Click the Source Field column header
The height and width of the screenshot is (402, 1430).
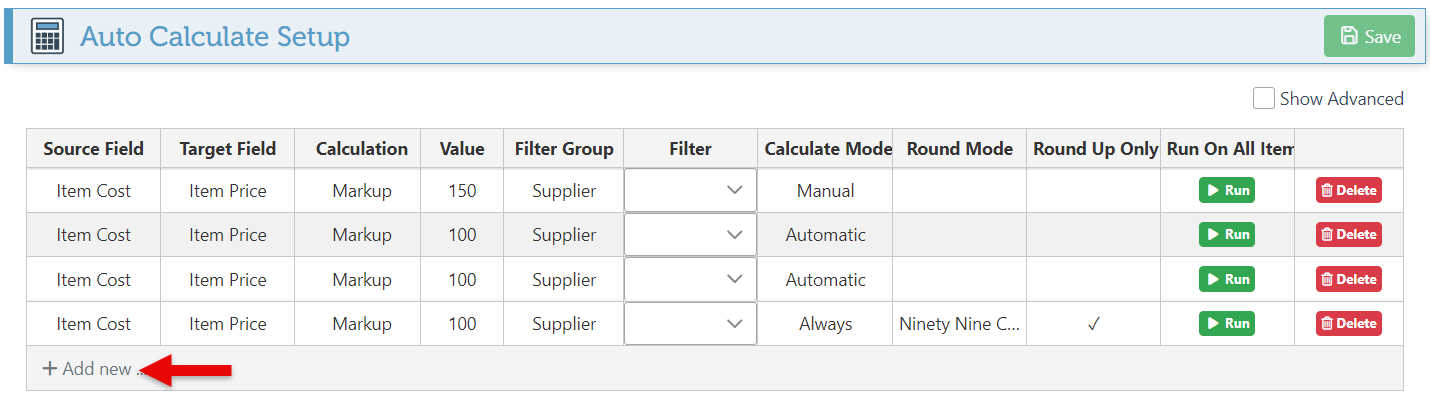click(x=93, y=149)
